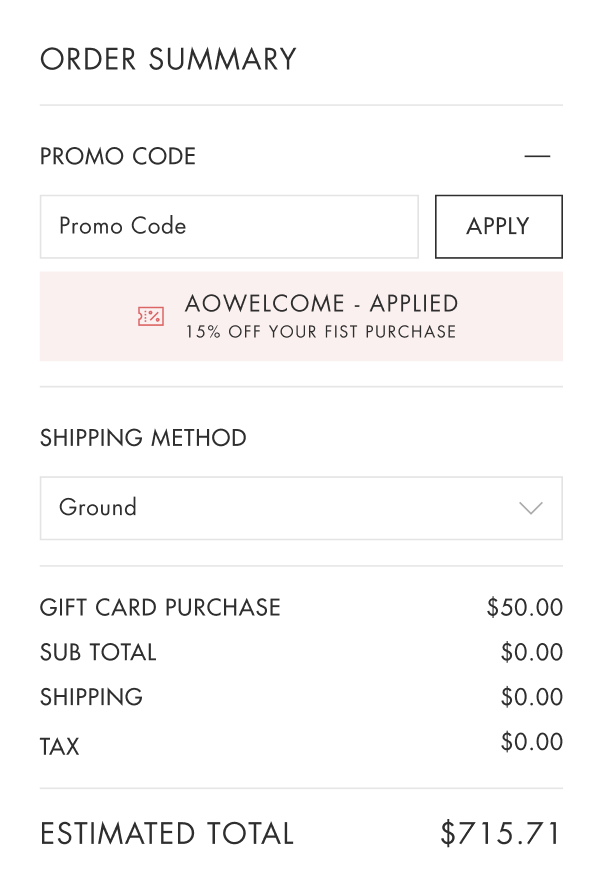This screenshot has height=892, width=601.
Task: Click the SHIPPING METHOD label
Action: click(143, 438)
